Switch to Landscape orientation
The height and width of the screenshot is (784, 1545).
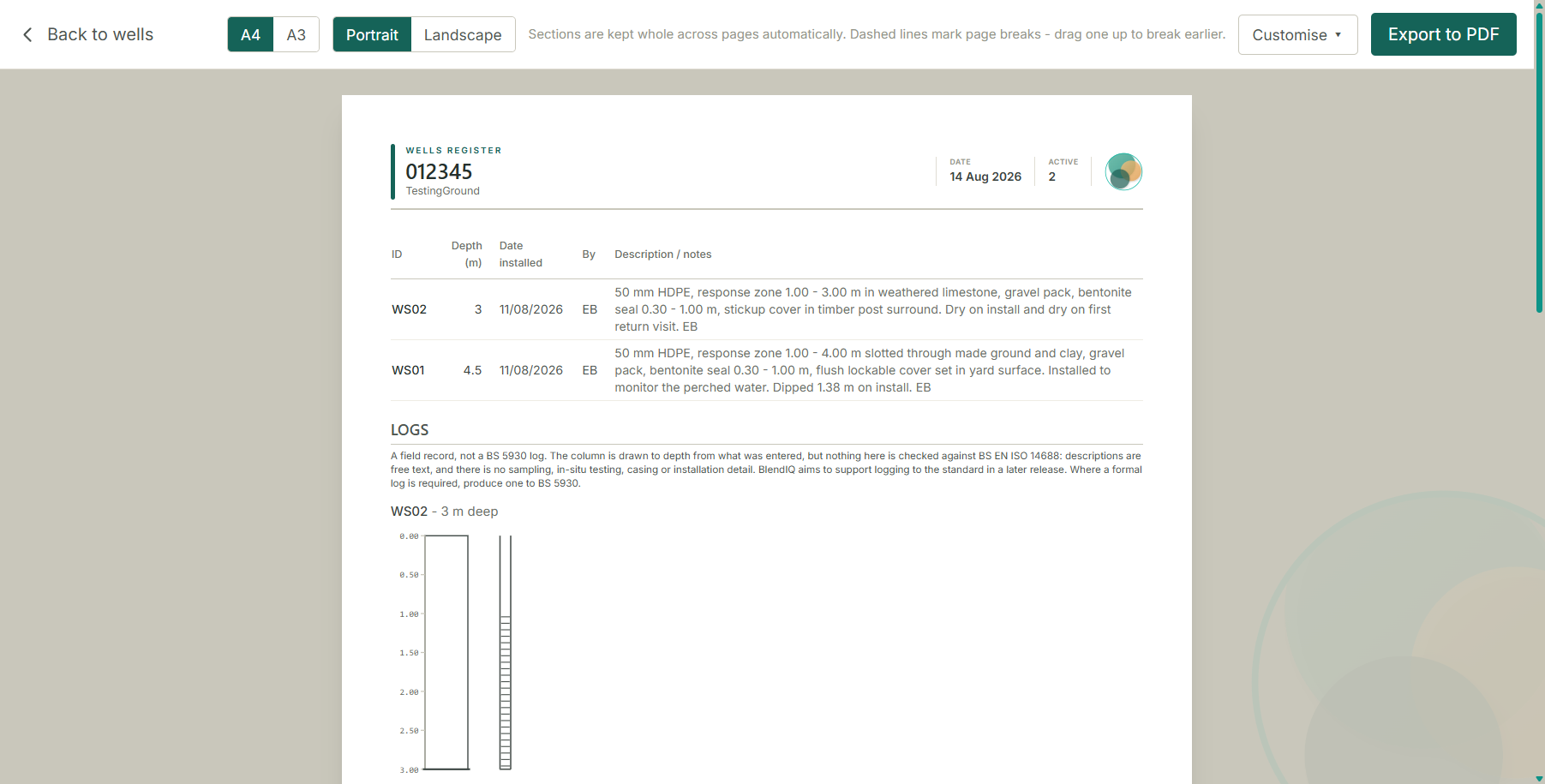(x=463, y=34)
